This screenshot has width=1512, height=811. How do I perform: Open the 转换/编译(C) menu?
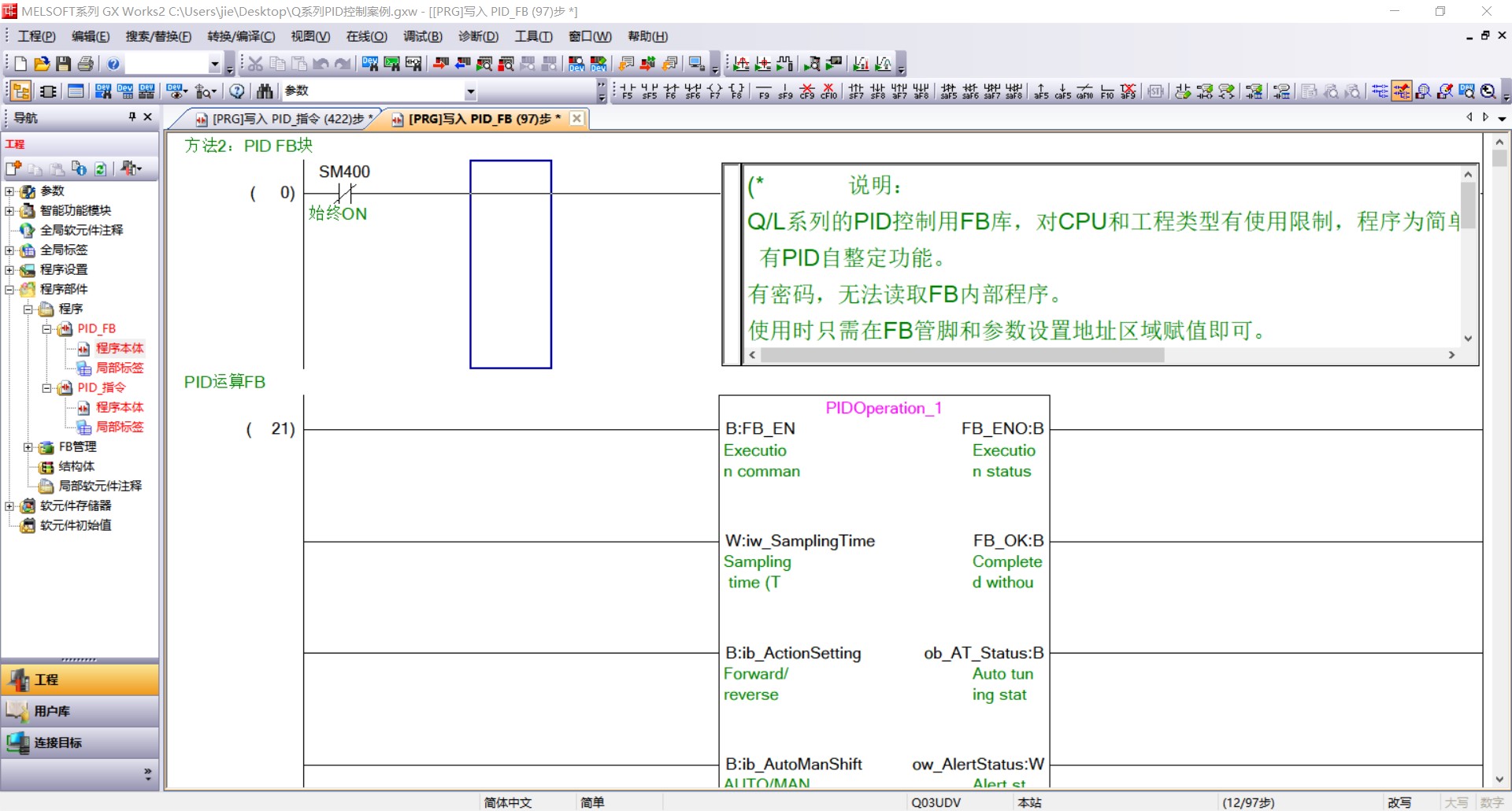click(x=241, y=36)
